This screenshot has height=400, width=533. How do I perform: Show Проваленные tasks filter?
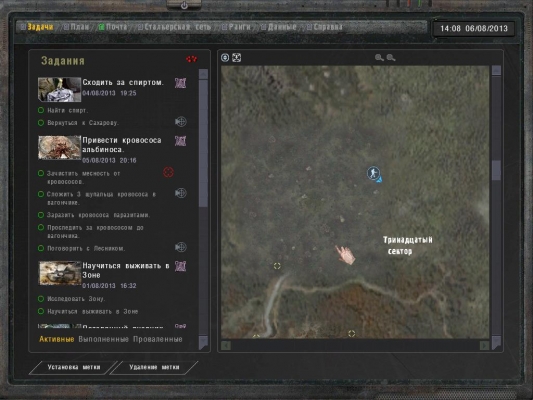pyautogui.click(x=158, y=339)
